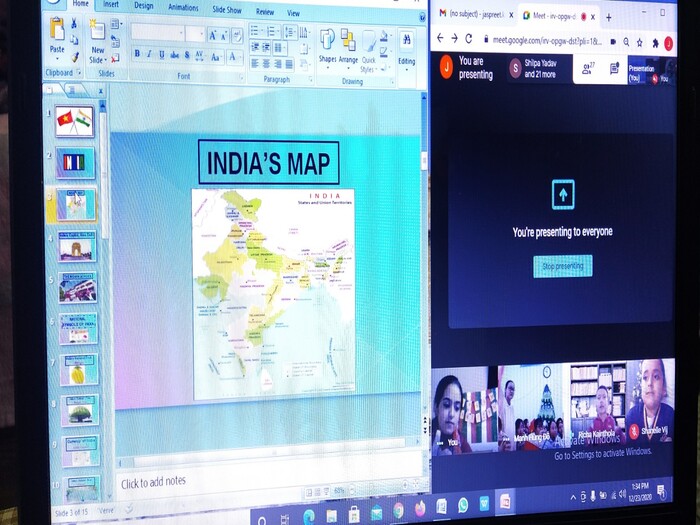Center text in Paragraph group
This screenshot has height=525, width=700.
tap(267, 64)
